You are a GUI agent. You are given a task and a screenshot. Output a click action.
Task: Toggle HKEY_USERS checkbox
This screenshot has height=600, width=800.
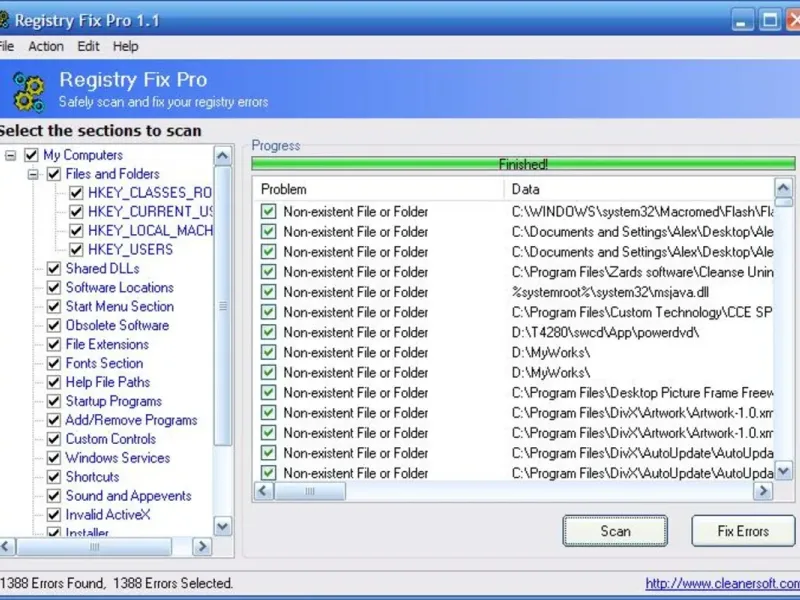click(76, 249)
